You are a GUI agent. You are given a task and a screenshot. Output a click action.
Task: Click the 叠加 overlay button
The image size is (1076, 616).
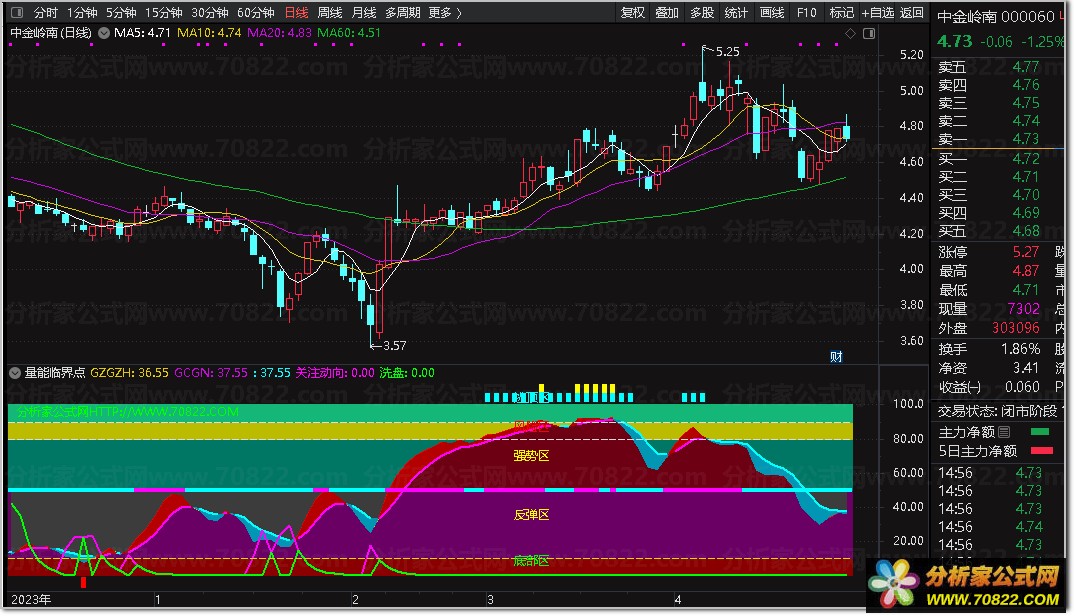click(666, 12)
